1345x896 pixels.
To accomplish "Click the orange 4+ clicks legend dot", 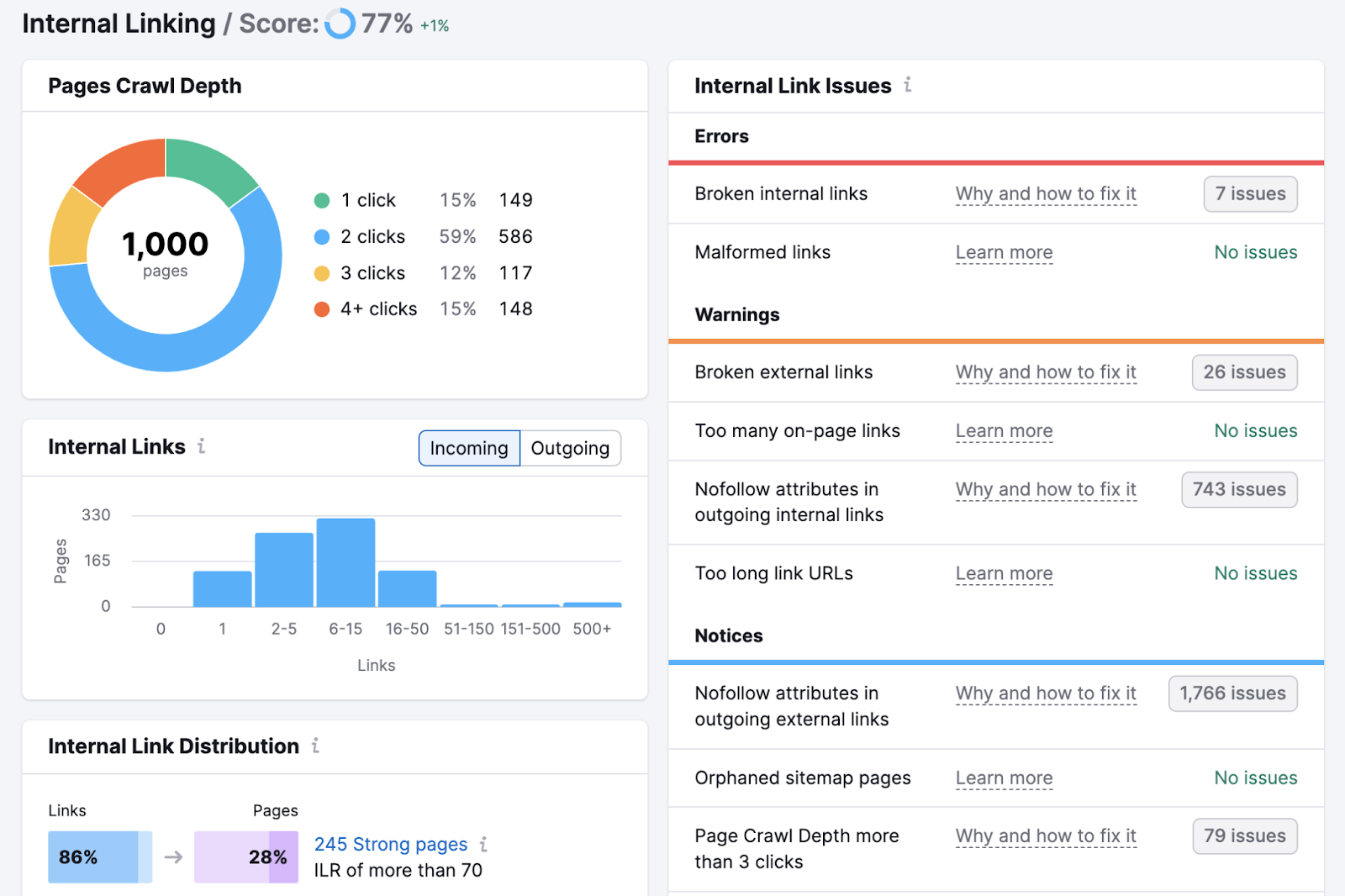I will [322, 308].
